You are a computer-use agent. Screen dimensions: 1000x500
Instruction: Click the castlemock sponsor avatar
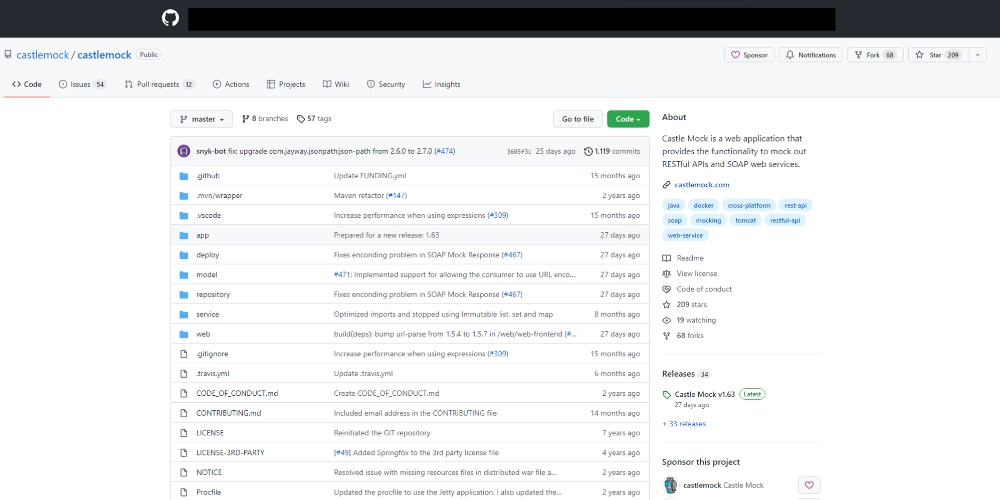coord(671,485)
